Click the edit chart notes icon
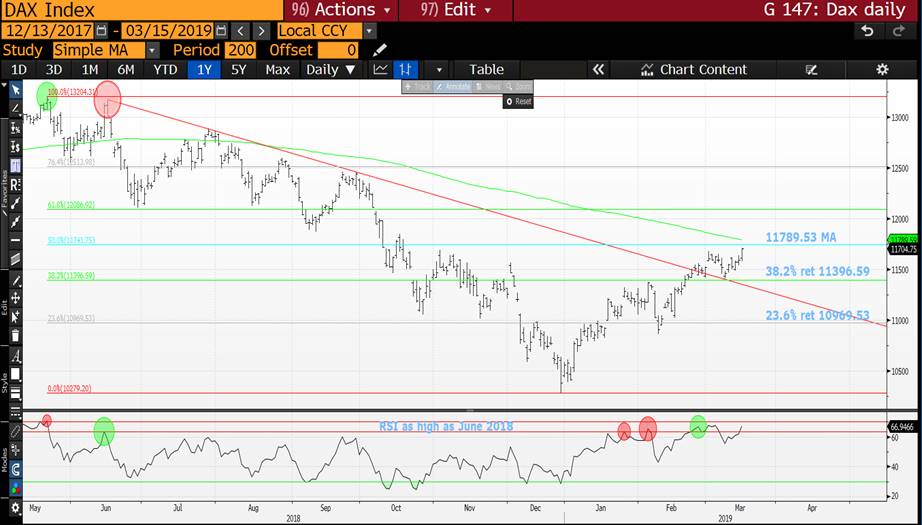Image resolution: width=922 pixels, height=525 pixels. click(812, 69)
